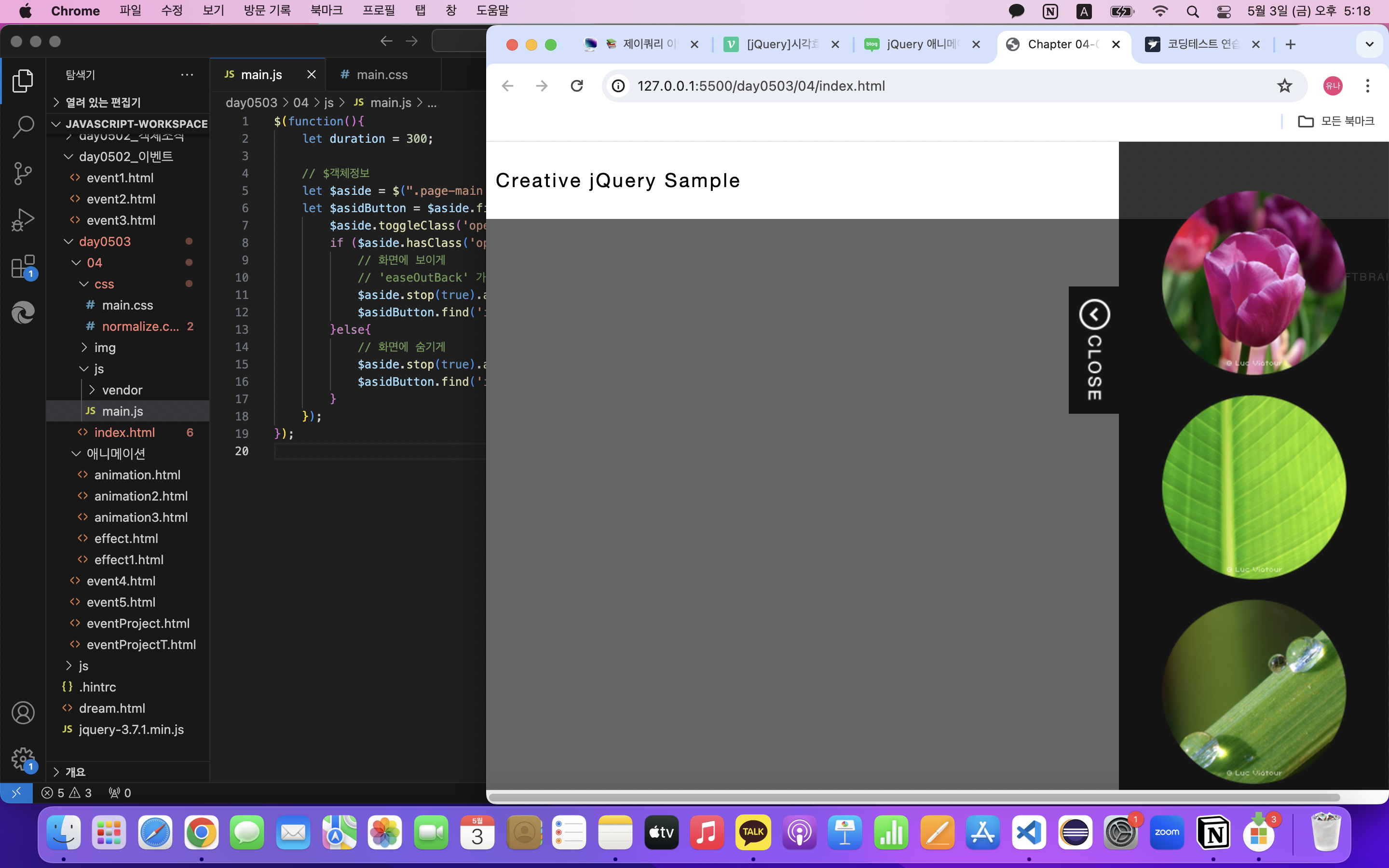Toggle the aside panel with CLOSE button

(x=1094, y=350)
